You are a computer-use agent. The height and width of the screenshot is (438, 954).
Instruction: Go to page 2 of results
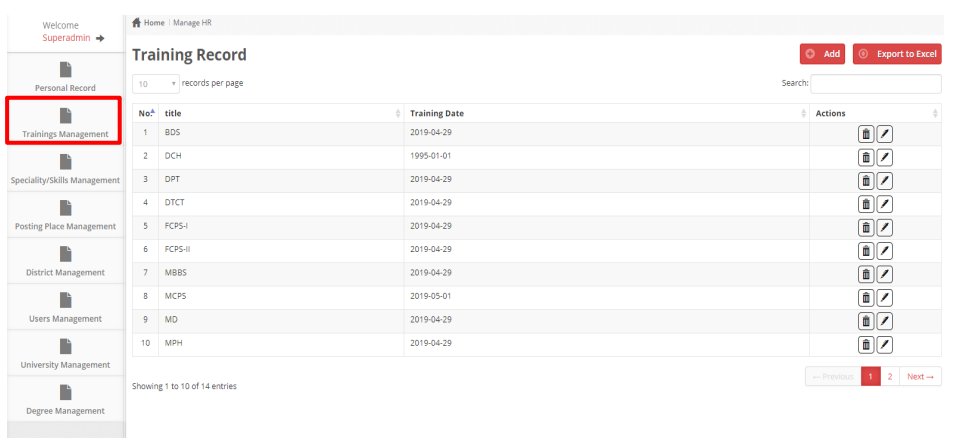click(x=889, y=376)
